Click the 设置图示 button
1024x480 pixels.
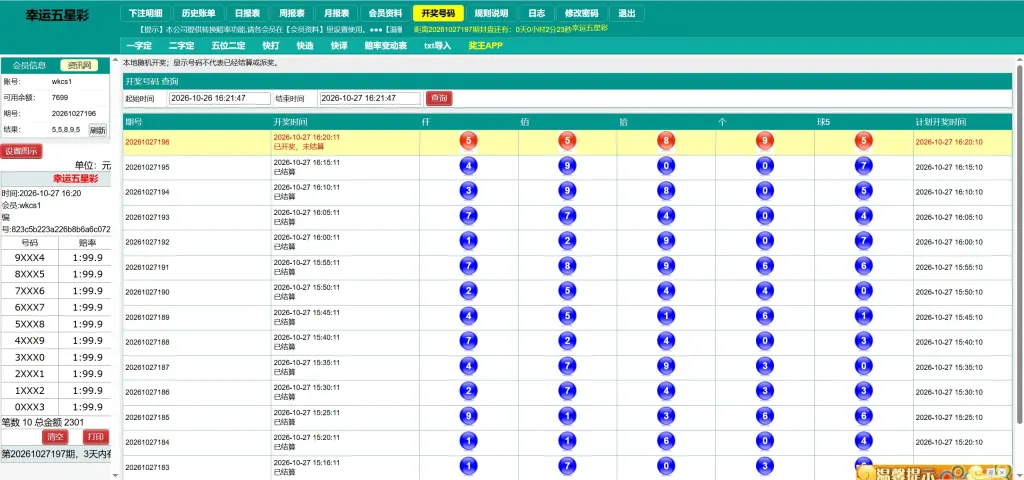22,152
